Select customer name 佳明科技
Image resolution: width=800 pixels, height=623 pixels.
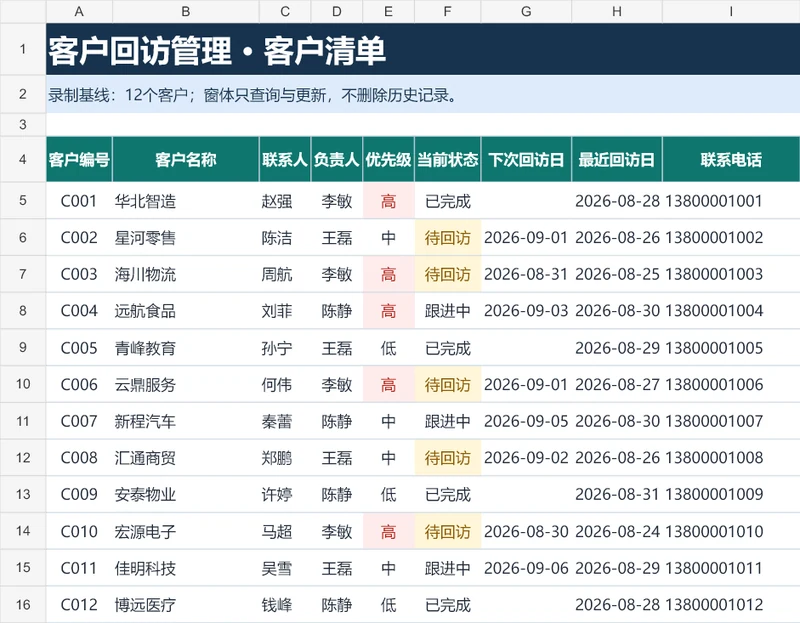click(186, 568)
